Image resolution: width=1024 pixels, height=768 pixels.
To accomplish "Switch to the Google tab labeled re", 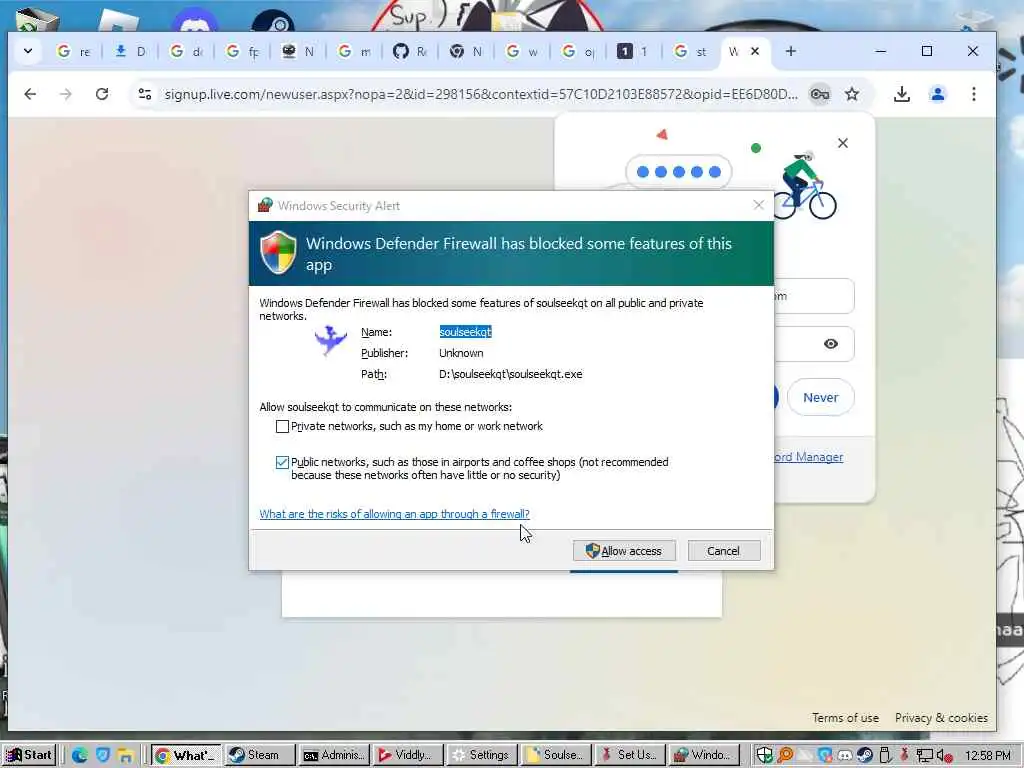I will (x=74, y=51).
